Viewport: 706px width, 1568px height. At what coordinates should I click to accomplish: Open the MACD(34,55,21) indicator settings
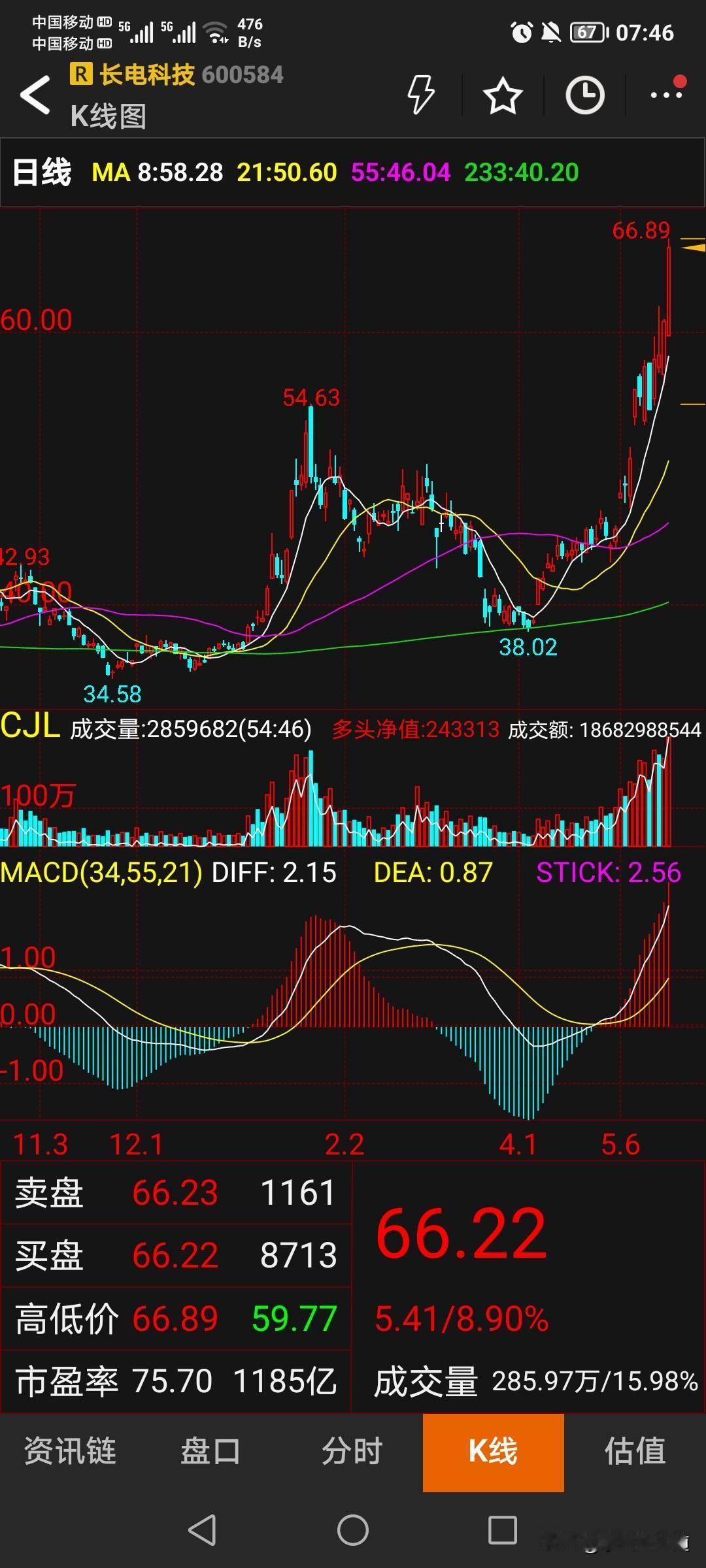click(101, 872)
